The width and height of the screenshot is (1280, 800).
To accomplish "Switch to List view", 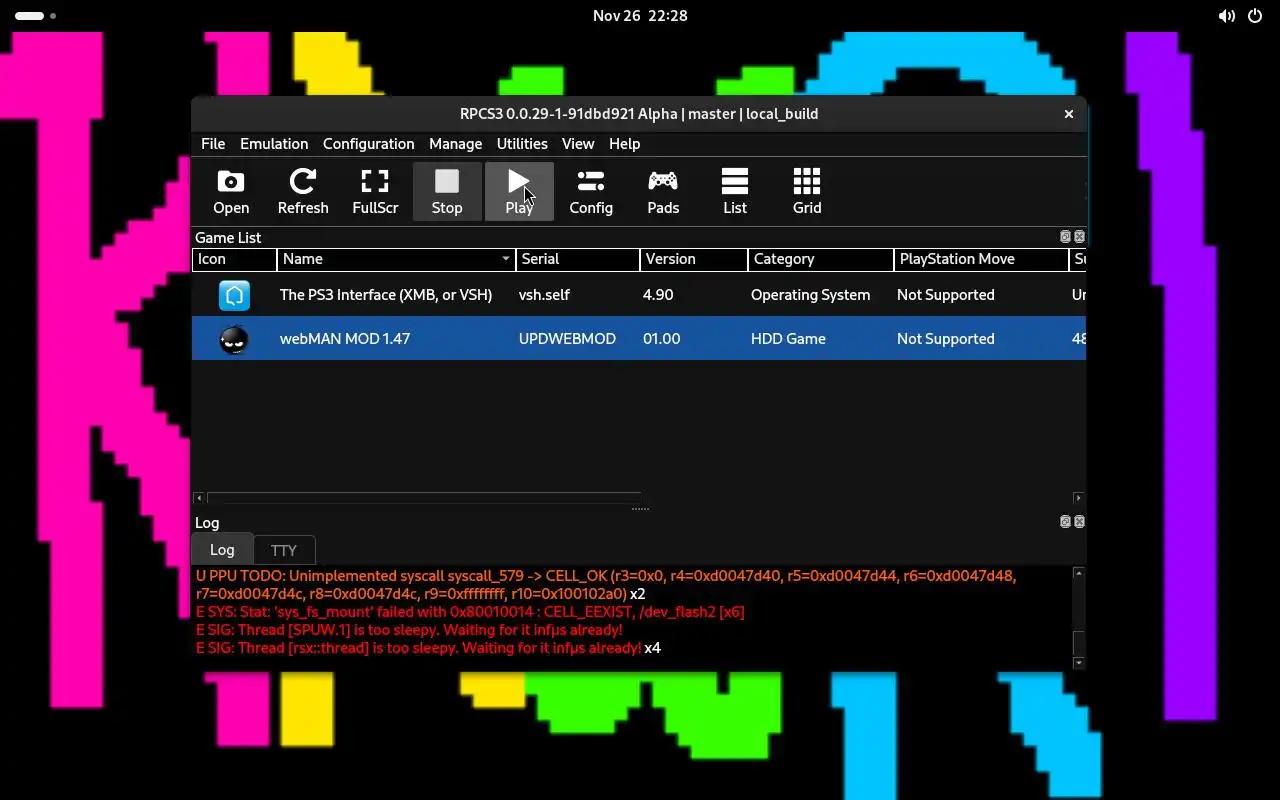I will pyautogui.click(x=735, y=191).
